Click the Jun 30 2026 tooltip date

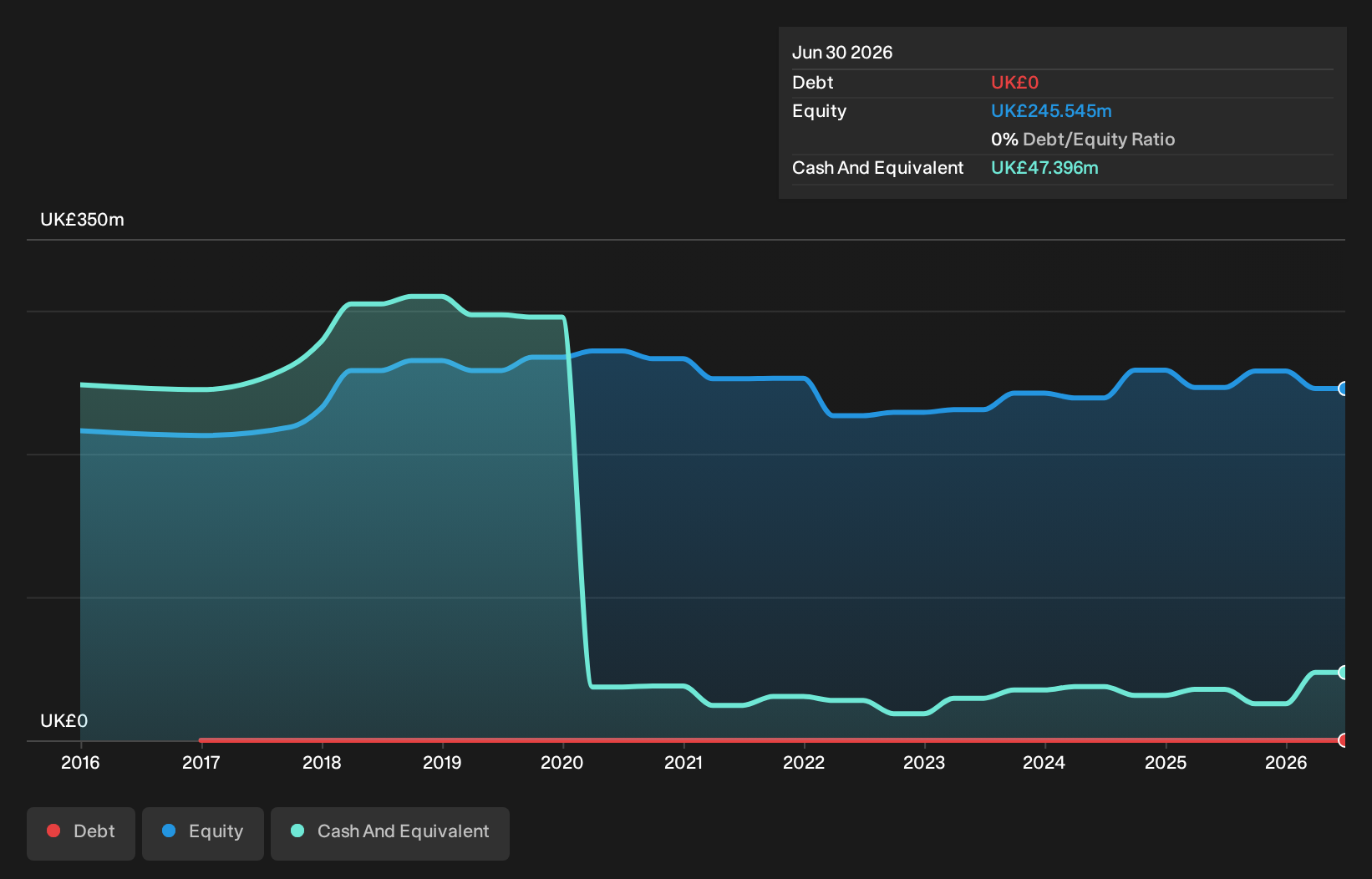coord(842,53)
